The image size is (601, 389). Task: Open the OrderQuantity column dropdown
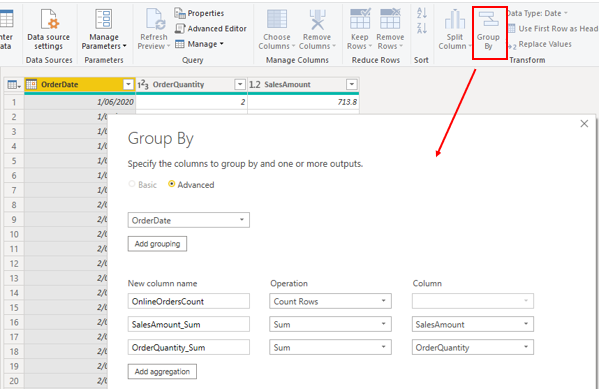pos(473,347)
